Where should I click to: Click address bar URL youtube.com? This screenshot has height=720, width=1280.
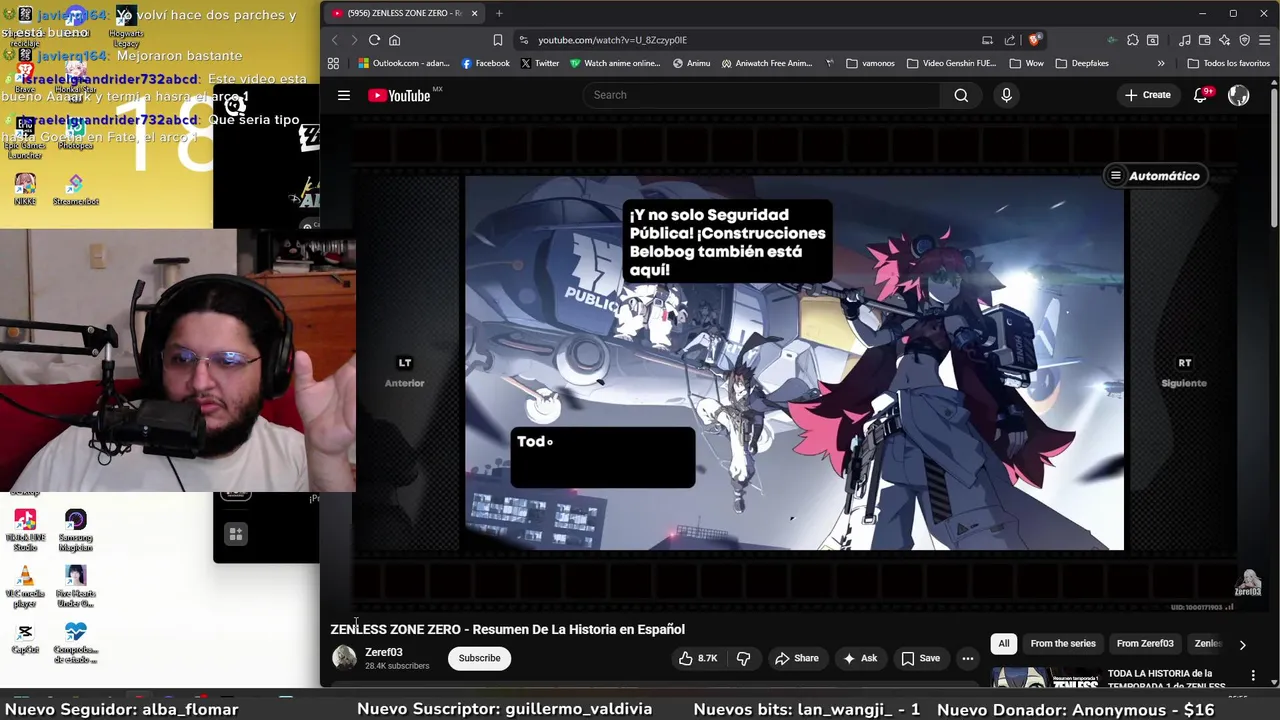pos(612,40)
